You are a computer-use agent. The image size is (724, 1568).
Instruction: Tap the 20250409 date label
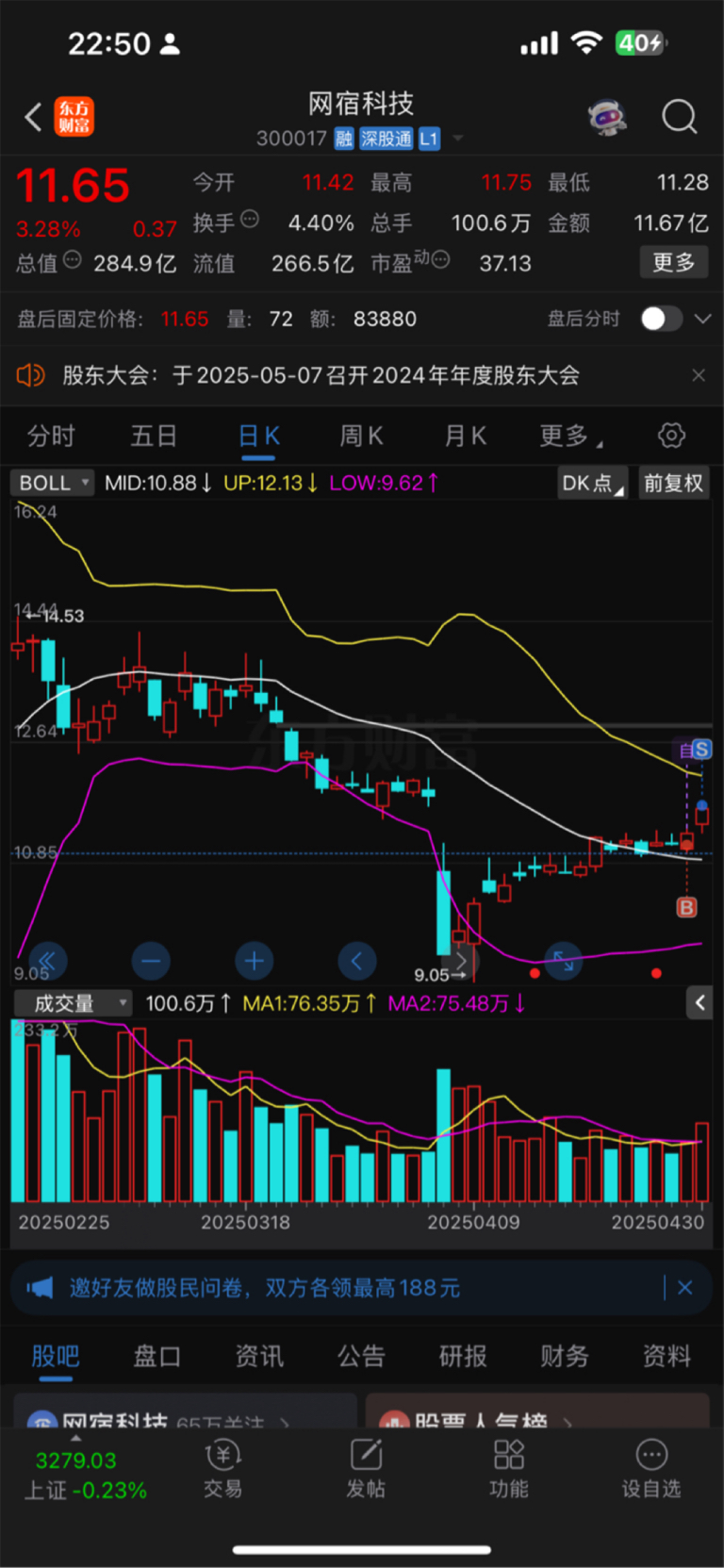[473, 1222]
